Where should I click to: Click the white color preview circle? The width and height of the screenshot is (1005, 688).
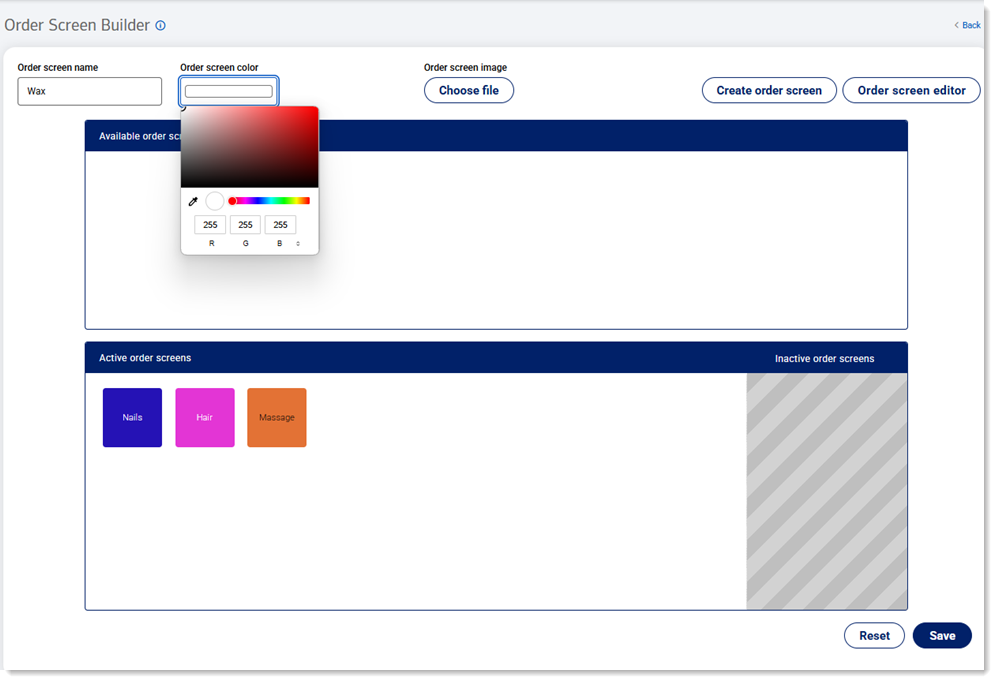click(215, 201)
